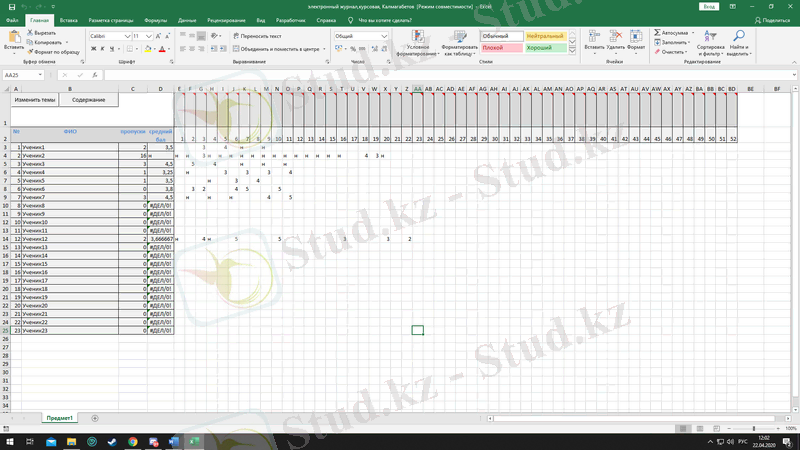800x450 pixels.
Task: Click the Содержание button
Action: click(x=89, y=100)
